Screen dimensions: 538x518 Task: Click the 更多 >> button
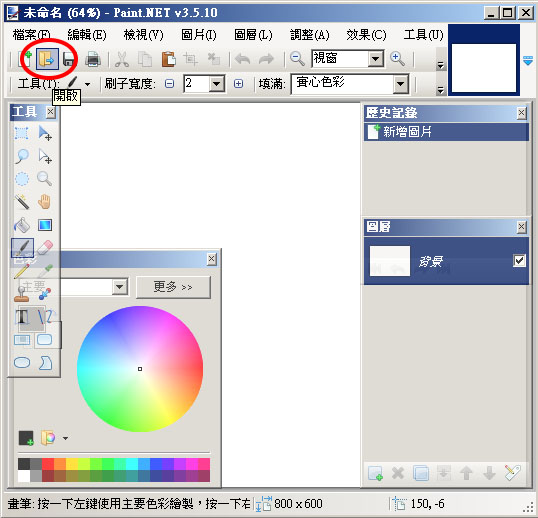[x=173, y=287]
